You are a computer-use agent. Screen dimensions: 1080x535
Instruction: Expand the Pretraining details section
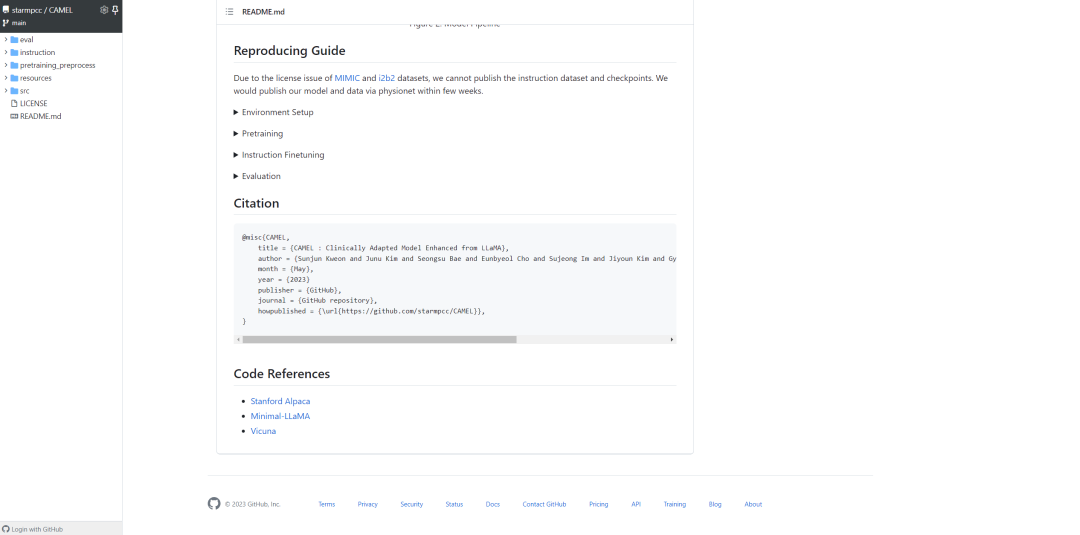point(236,133)
